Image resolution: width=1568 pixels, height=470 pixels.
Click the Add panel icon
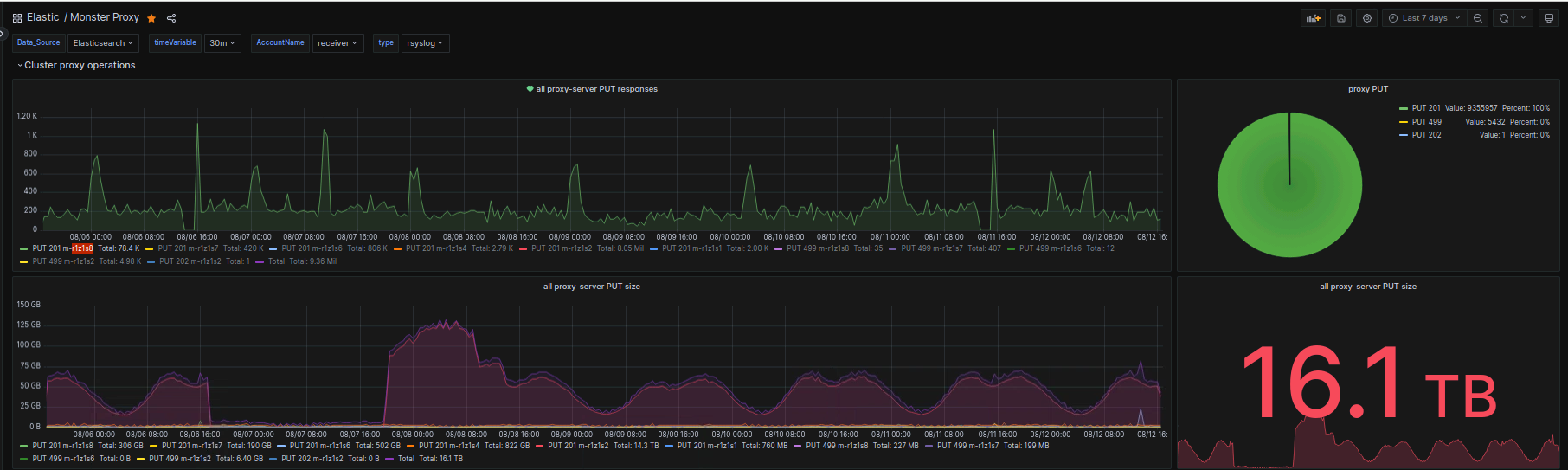click(1313, 18)
